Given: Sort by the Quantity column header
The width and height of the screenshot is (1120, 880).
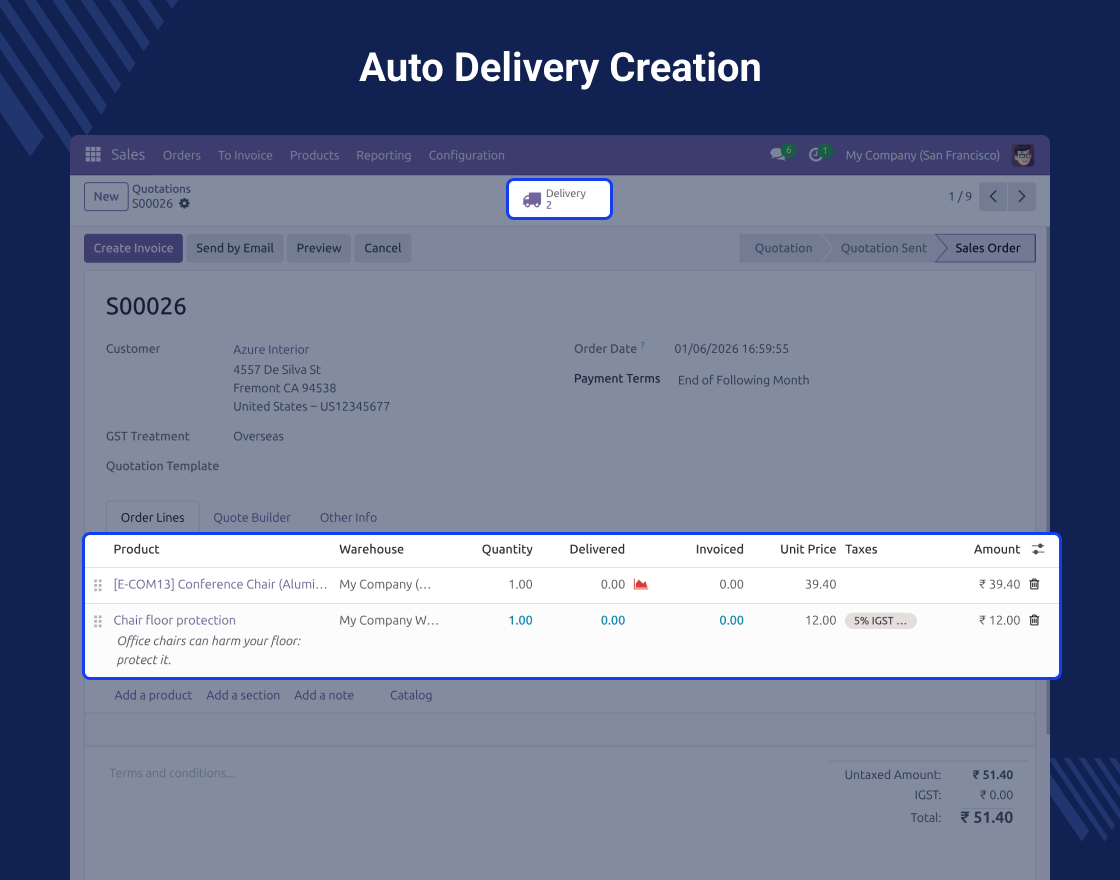Looking at the screenshot, I should tap(506, 549).
